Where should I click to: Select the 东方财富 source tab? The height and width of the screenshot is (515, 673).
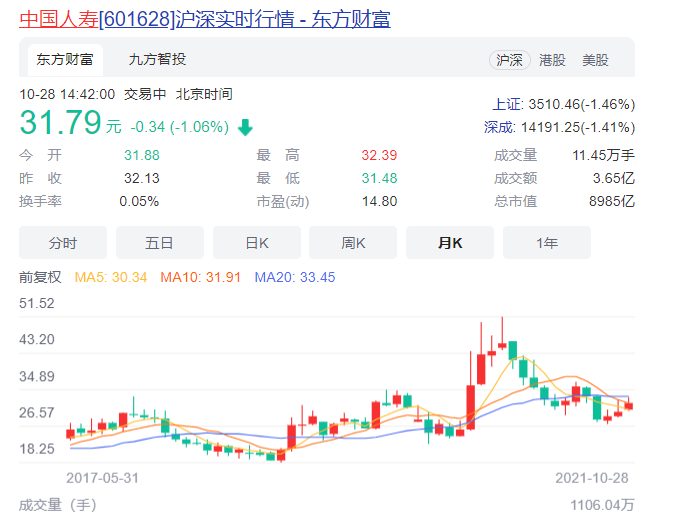tap(65, 60)
